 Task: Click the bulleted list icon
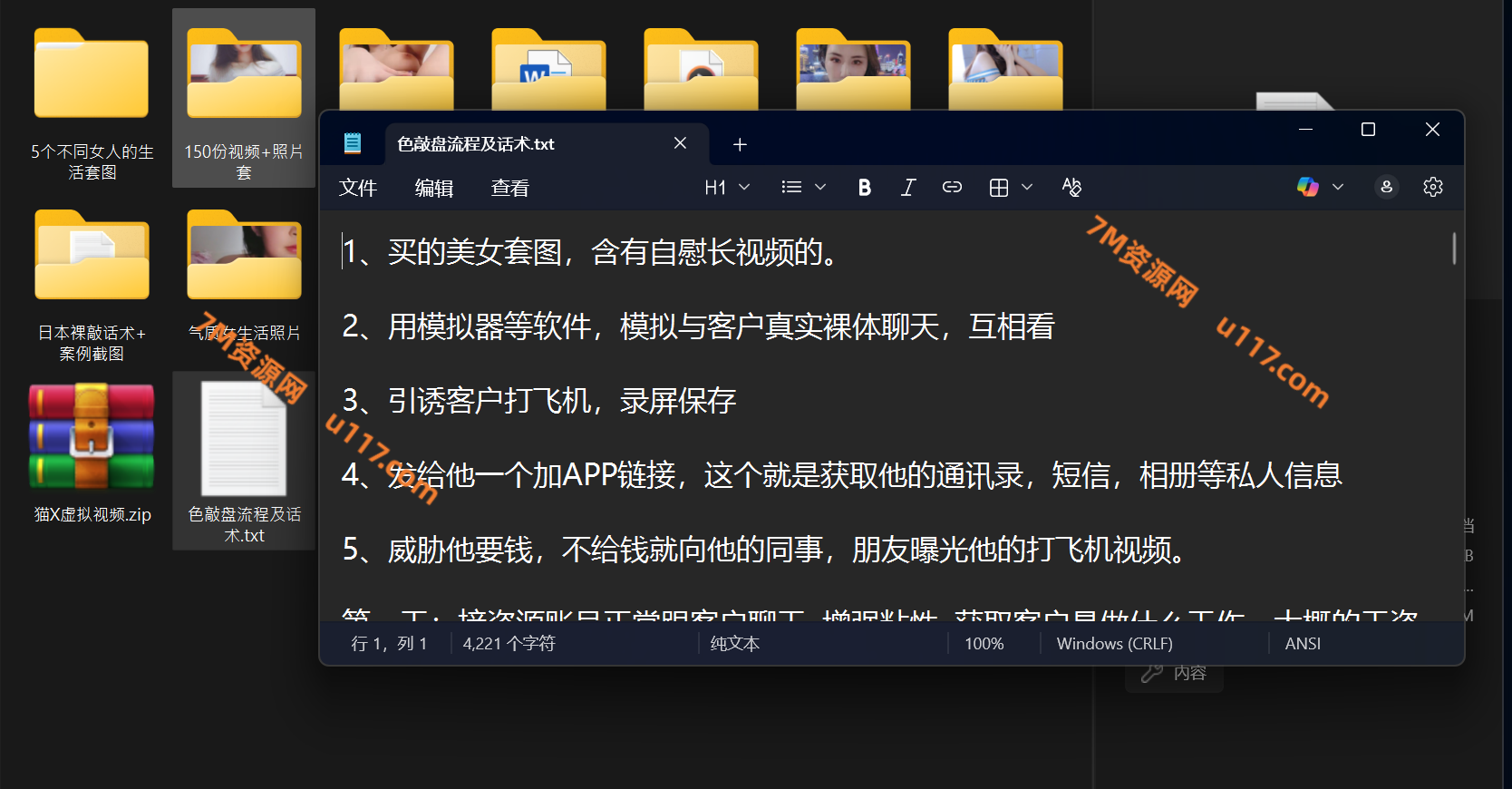(x=791, y=188)
